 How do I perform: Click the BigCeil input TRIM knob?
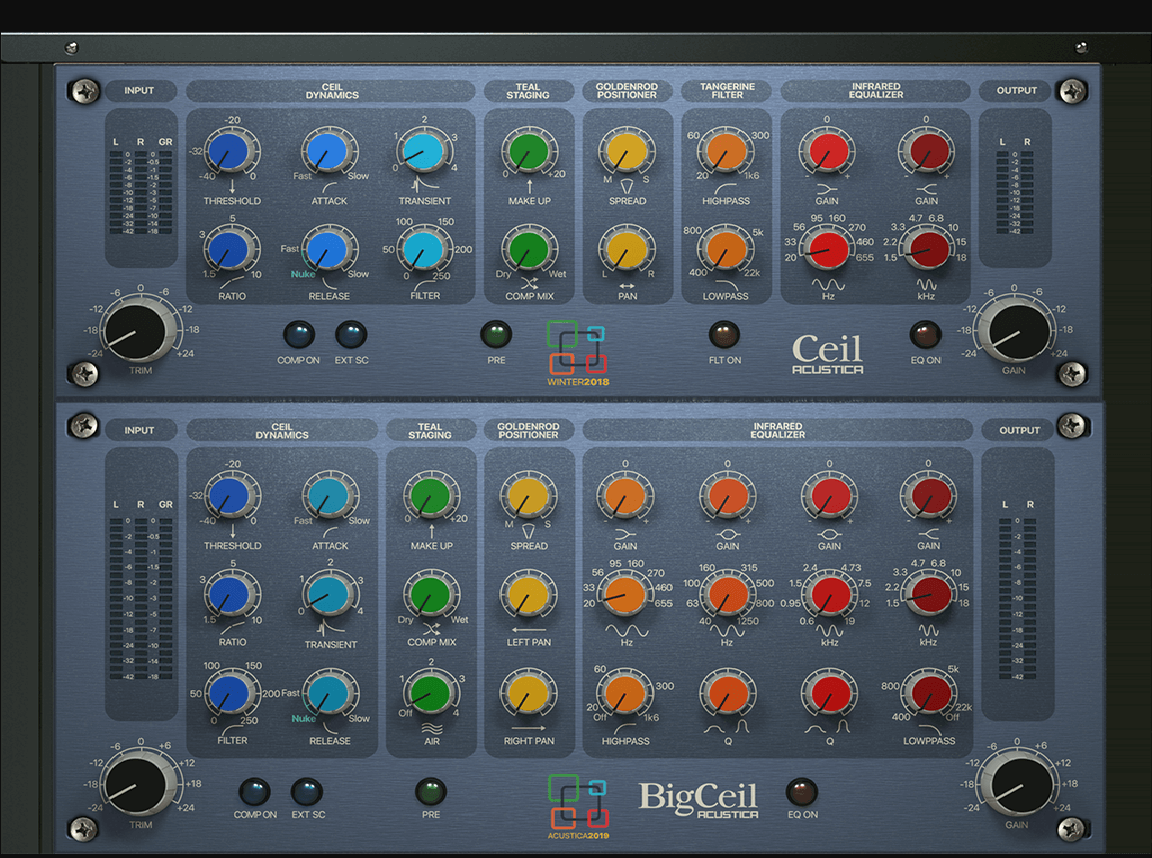point(137,785)
